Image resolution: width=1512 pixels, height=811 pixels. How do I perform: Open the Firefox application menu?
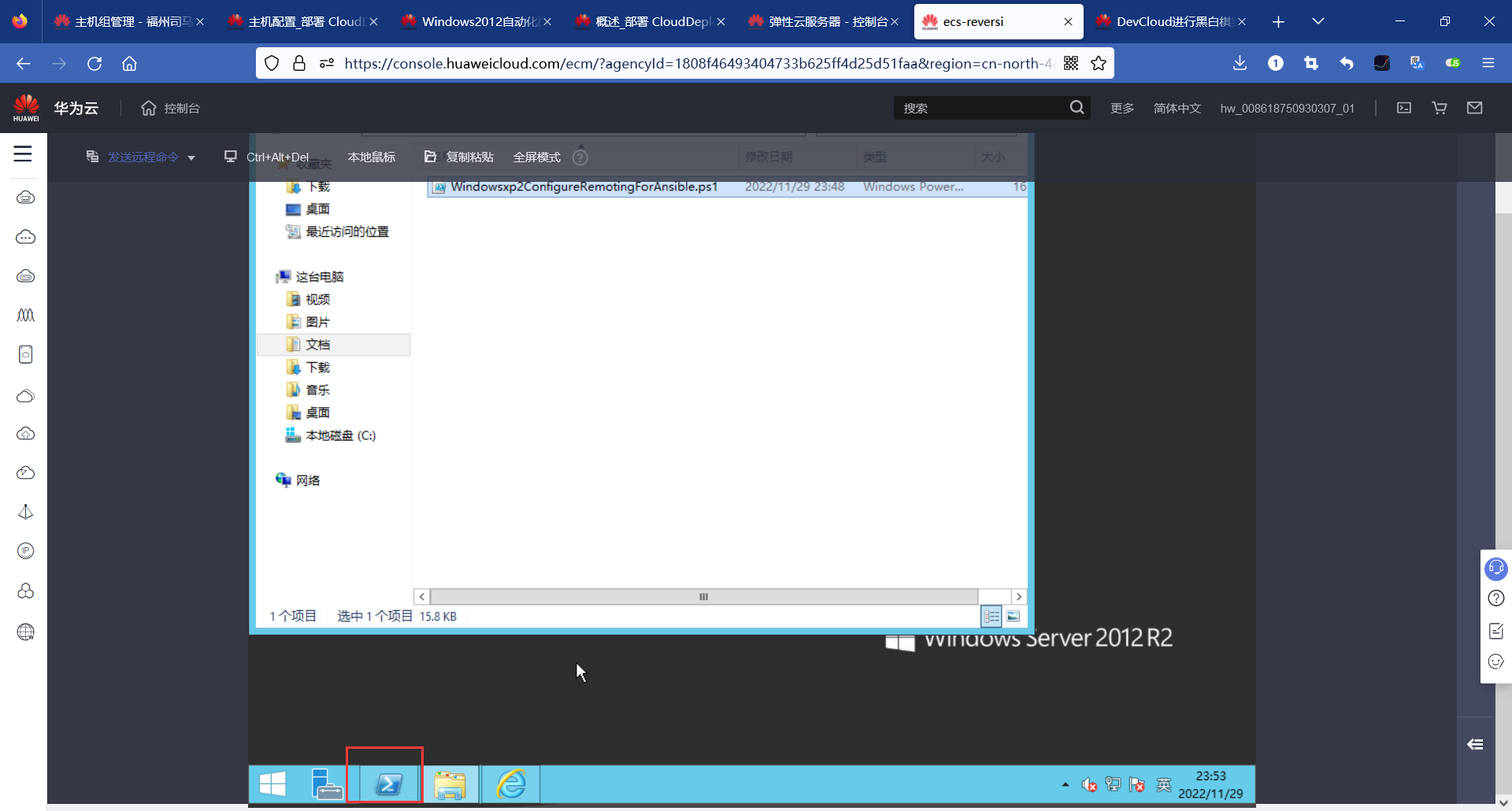tap(1488, 63)
